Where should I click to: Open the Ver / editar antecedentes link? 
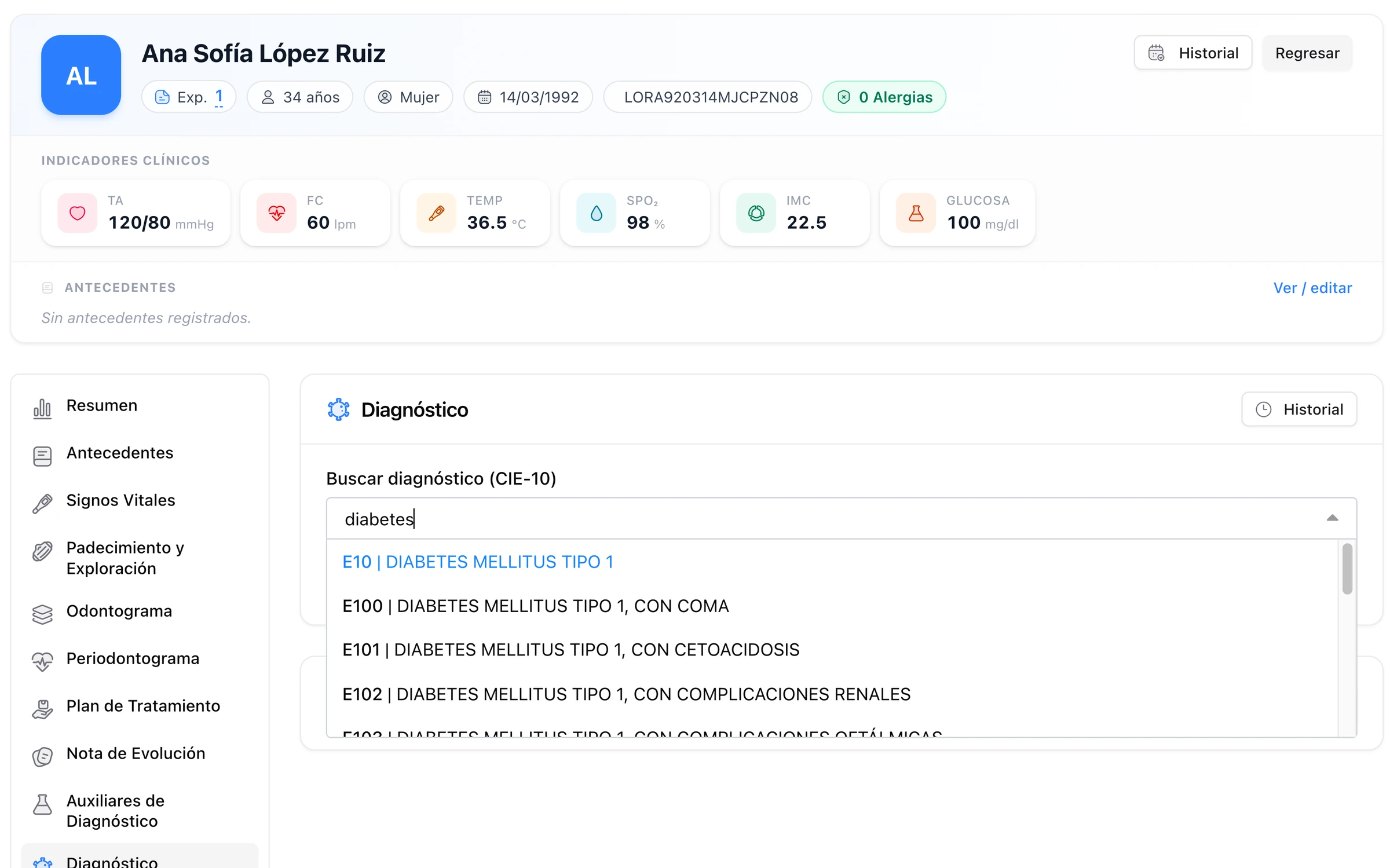pyautogui.click(x=1312, y=288)
